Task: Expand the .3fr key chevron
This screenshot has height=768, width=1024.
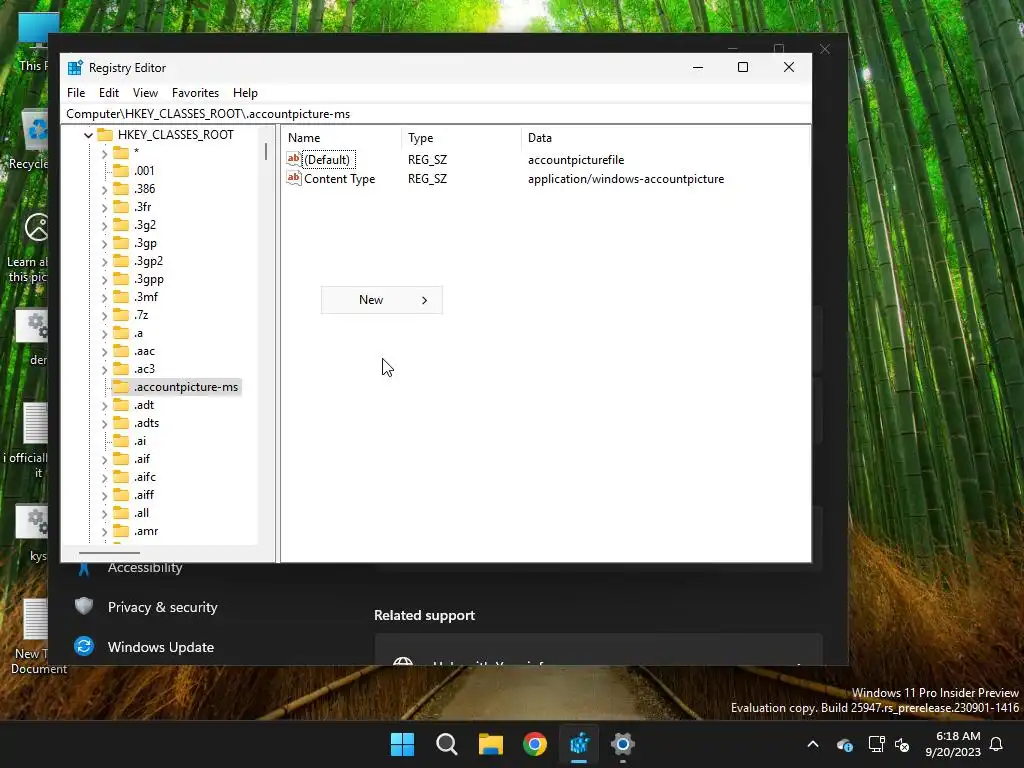Action: [x=104, y=208]
